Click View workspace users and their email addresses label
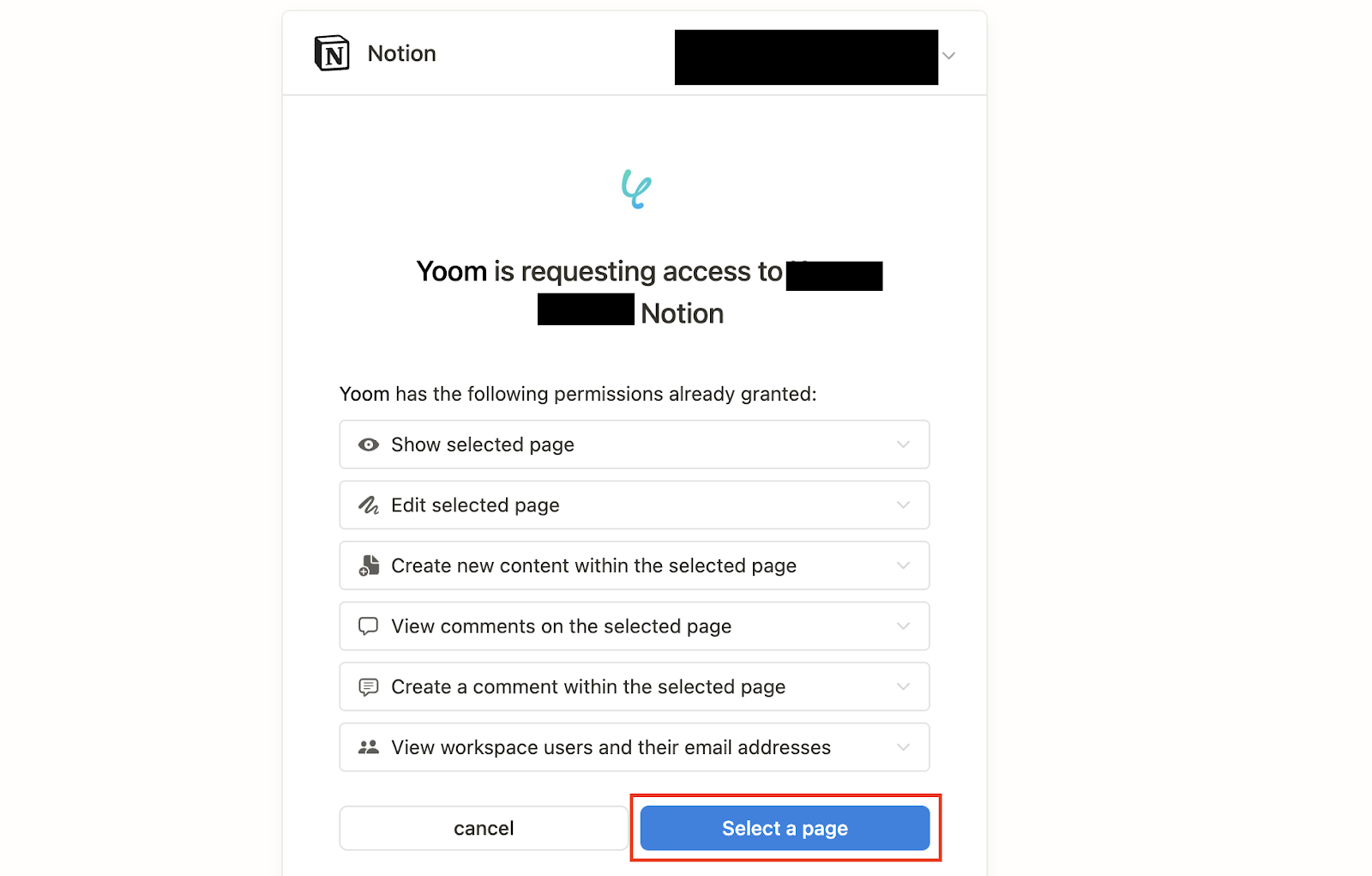 pyautogui.click(x=611, y=747)
